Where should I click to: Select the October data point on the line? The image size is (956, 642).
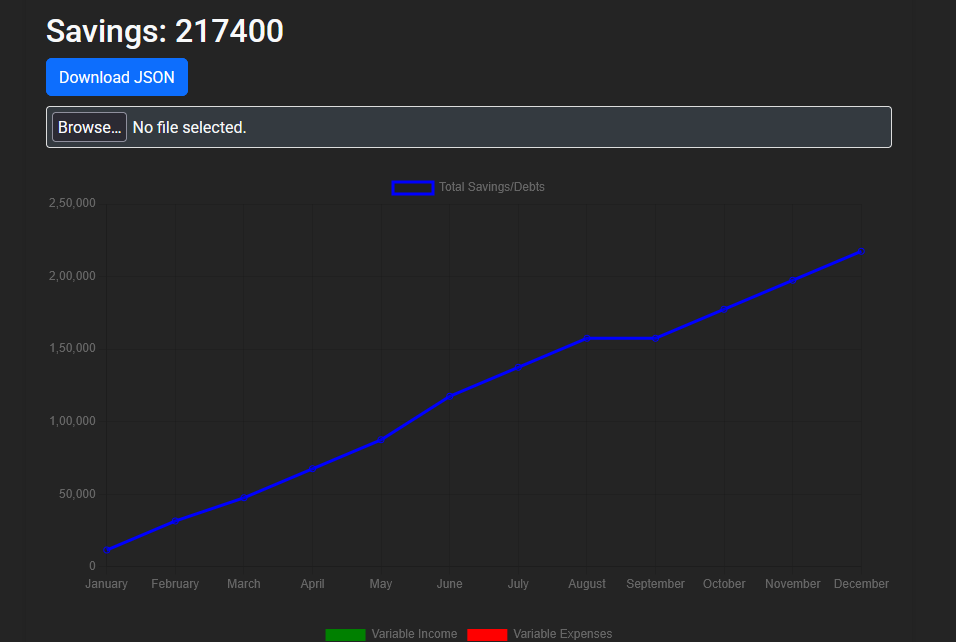coord(724,309)
